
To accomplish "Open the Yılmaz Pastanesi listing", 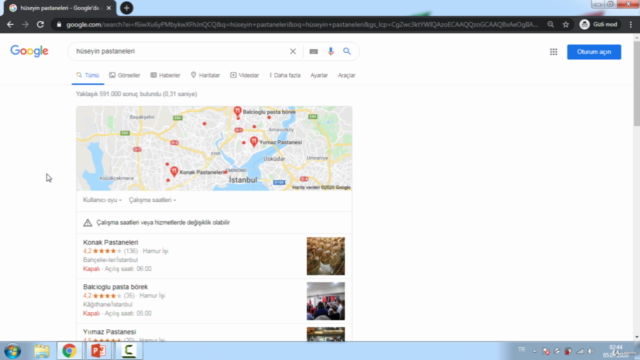I will pos(109,331).
